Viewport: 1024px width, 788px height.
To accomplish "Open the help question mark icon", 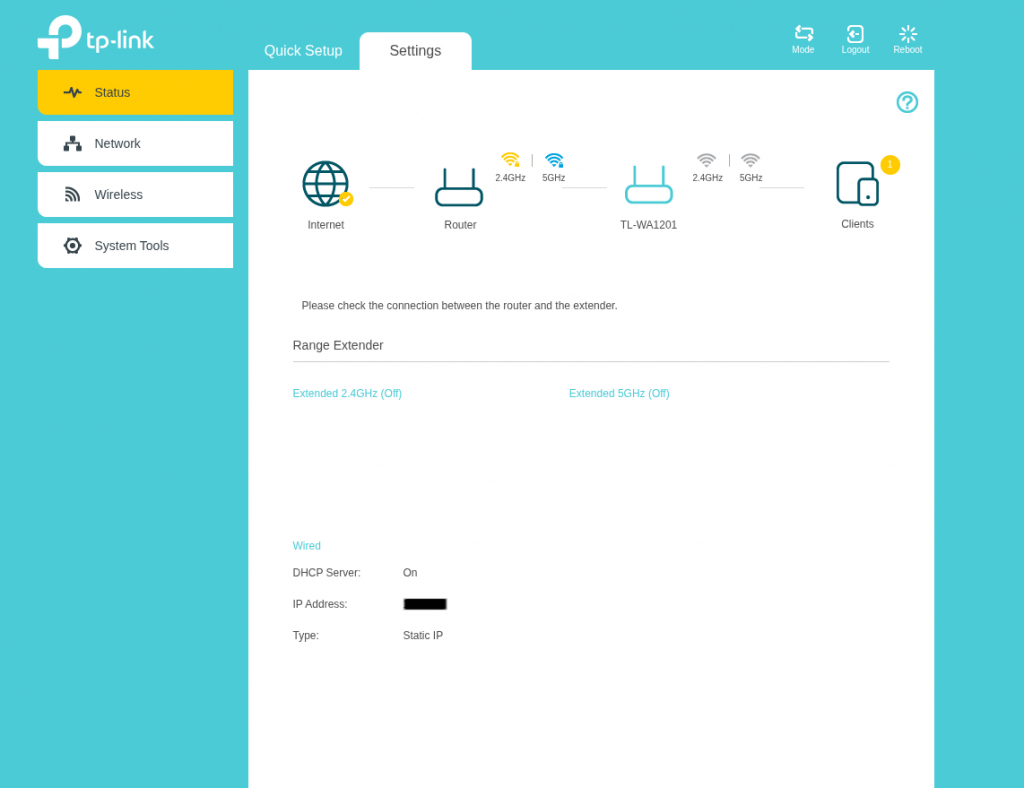I will click(907, 102).
